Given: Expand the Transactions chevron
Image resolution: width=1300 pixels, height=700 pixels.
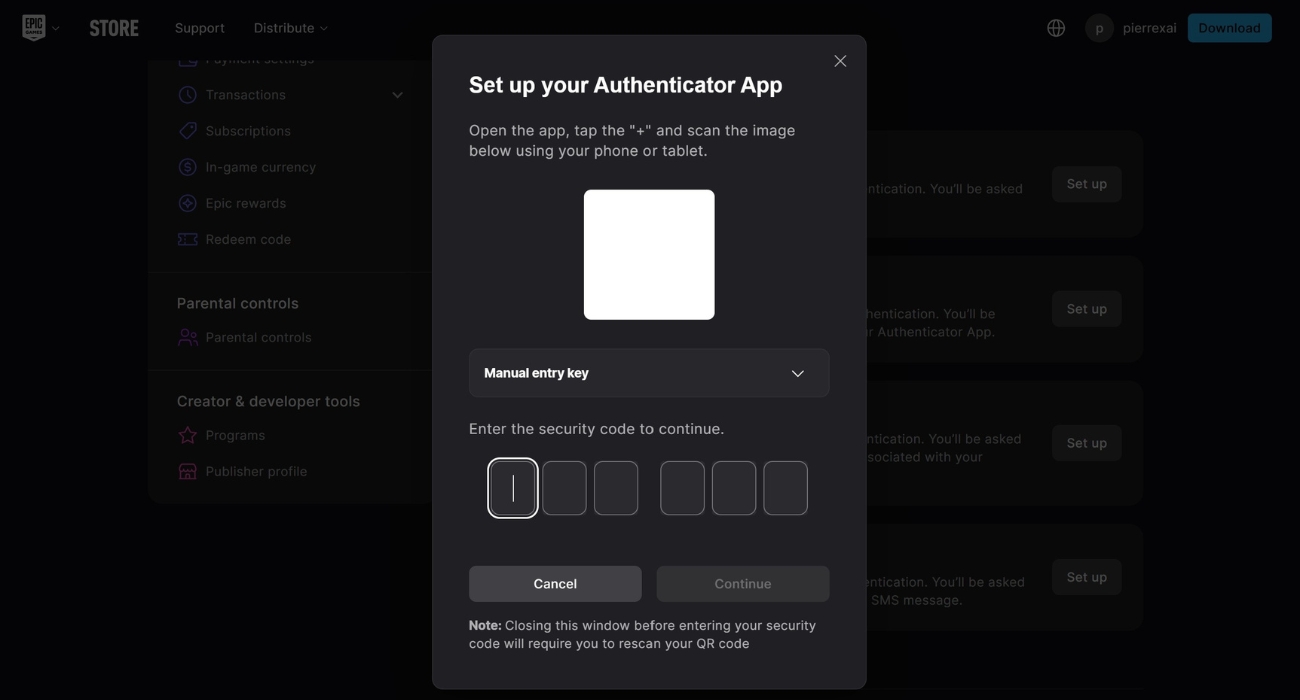Looking at the screenshot, I should click(397, 95).
